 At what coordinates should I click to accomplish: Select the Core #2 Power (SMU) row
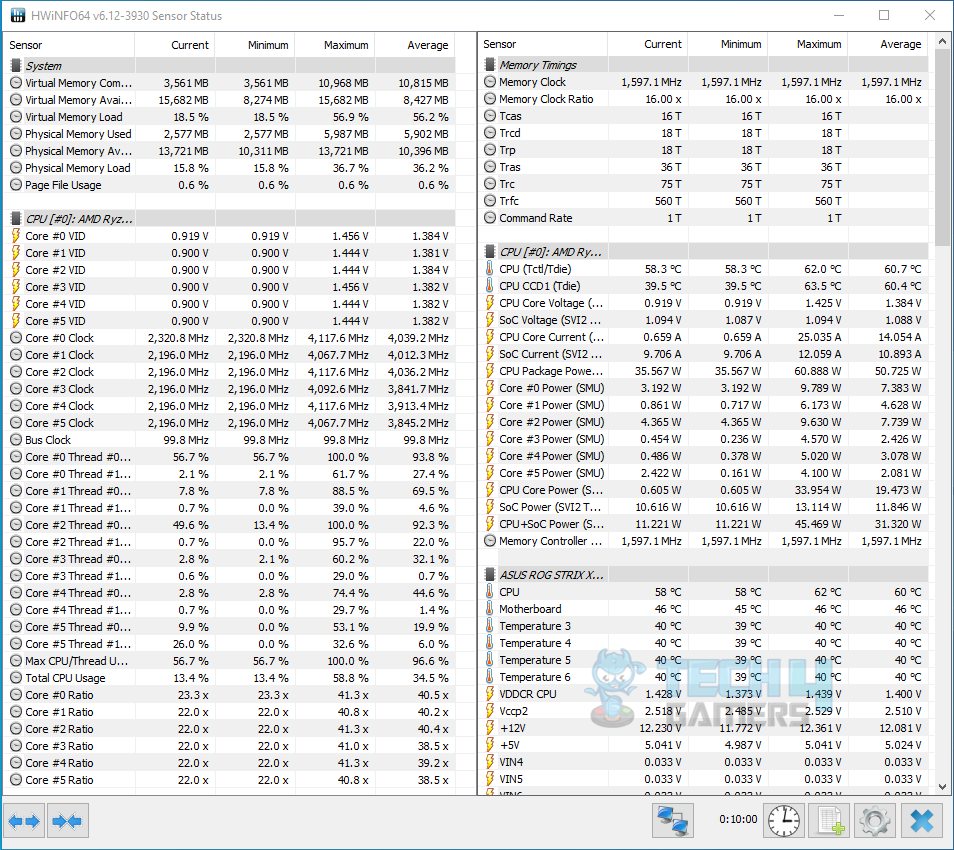pos(704,422)
